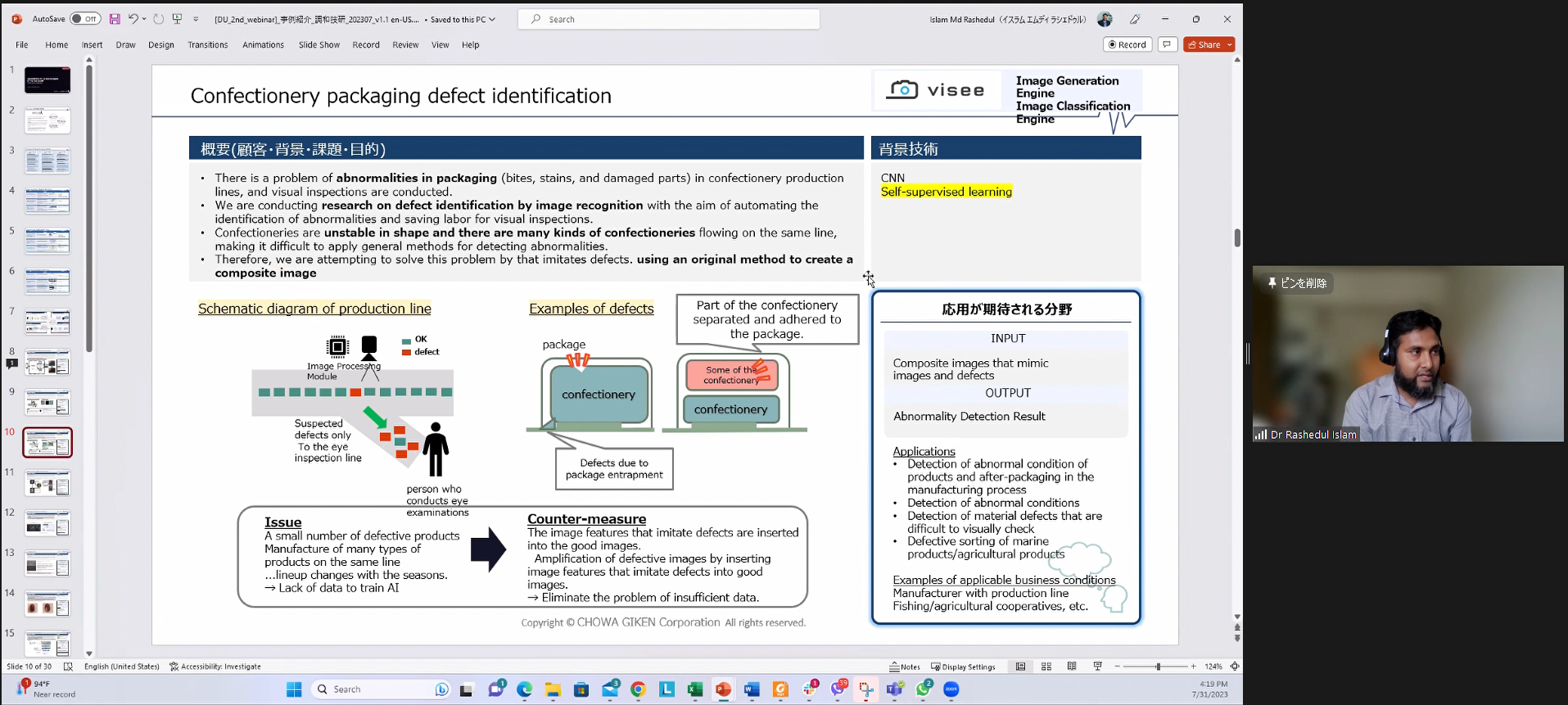Click Accessibility: Investigate in status bar

click(x=215, y=667)
